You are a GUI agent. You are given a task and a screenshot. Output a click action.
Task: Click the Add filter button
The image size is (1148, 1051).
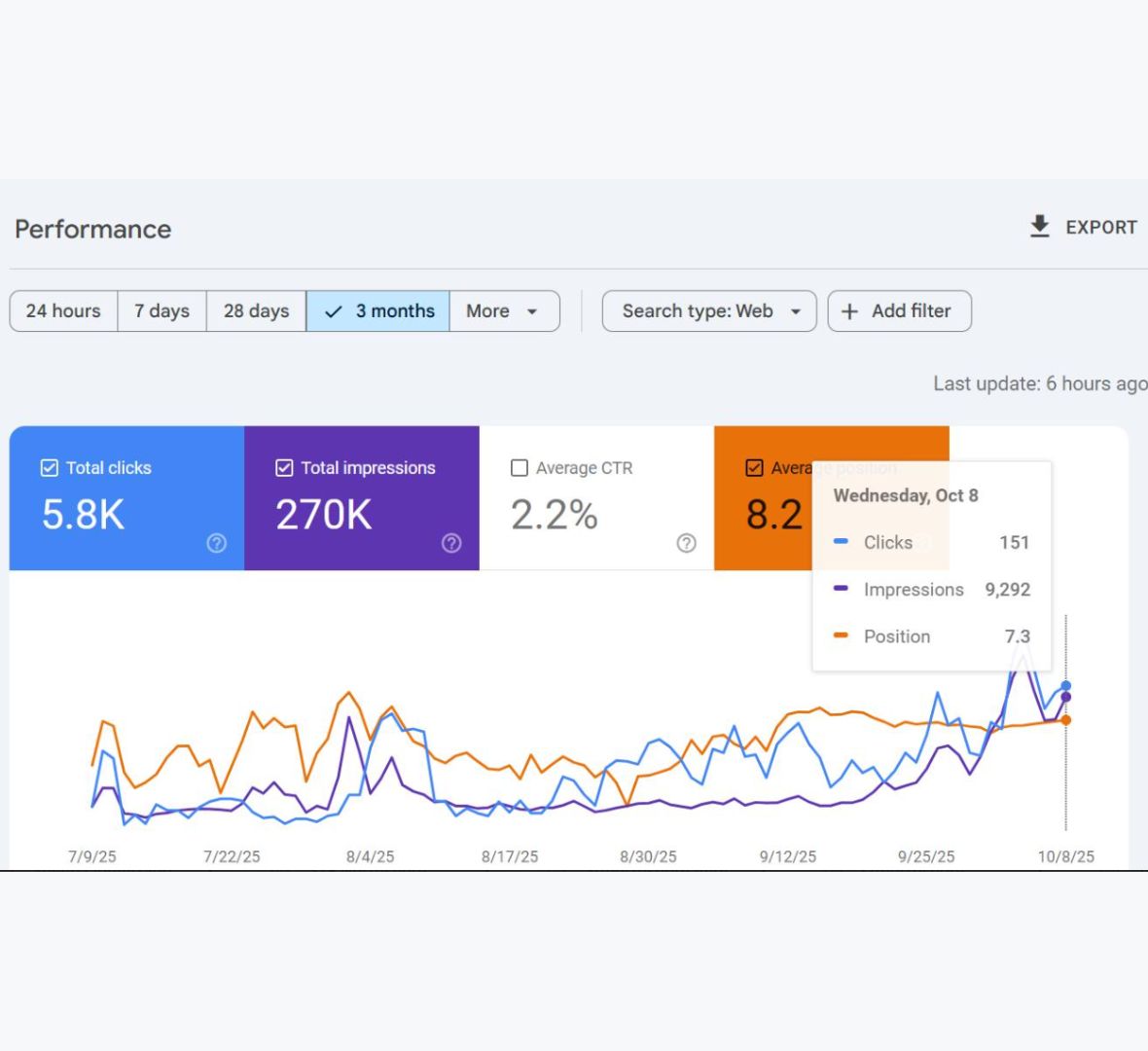coord(899,311)
